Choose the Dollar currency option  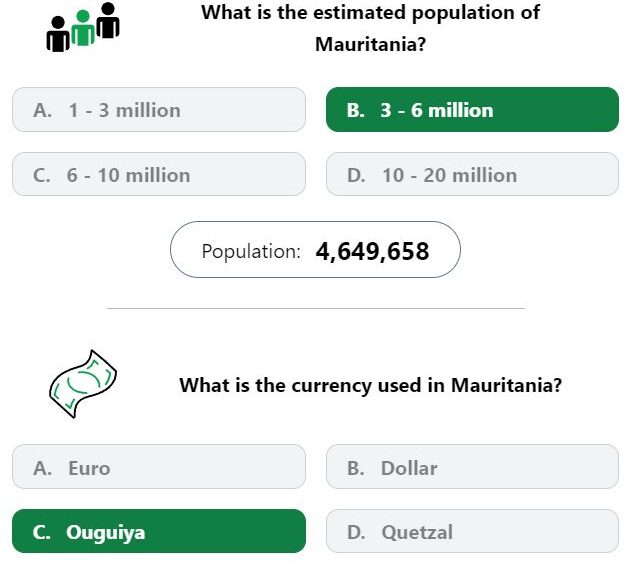(472, 467)
